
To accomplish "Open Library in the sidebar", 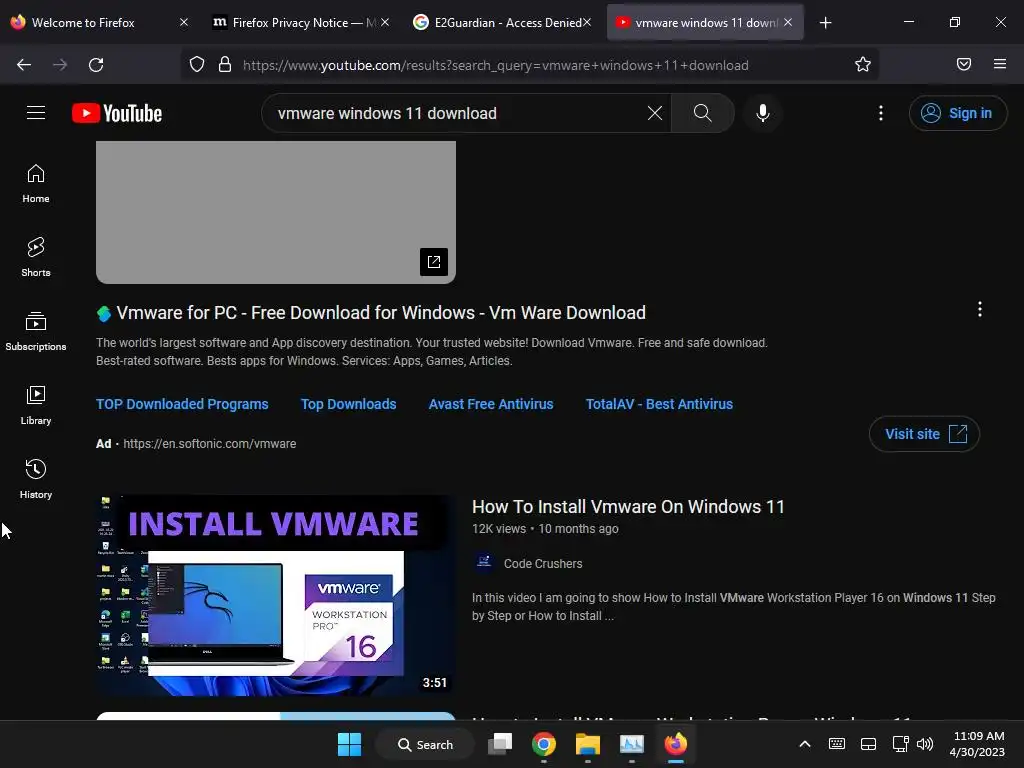I will (36, 406).
